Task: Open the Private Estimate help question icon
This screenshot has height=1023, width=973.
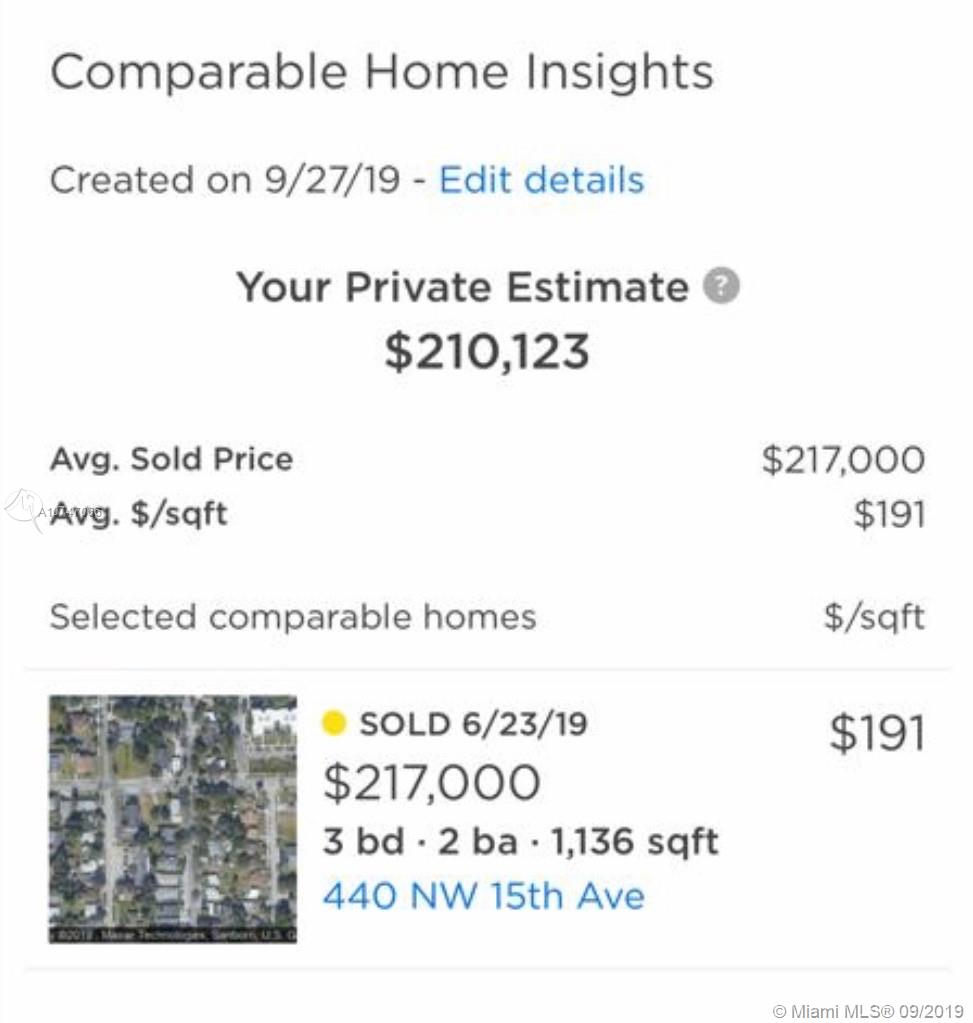Action: click(721, 287)
